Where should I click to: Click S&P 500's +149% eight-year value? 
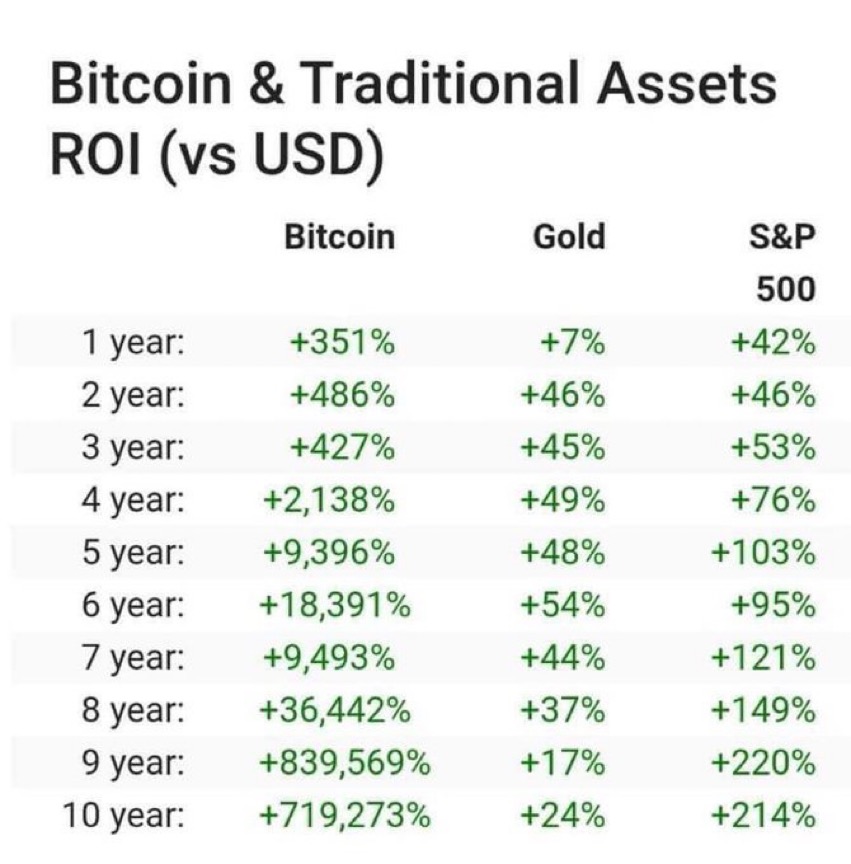(763, 710)
